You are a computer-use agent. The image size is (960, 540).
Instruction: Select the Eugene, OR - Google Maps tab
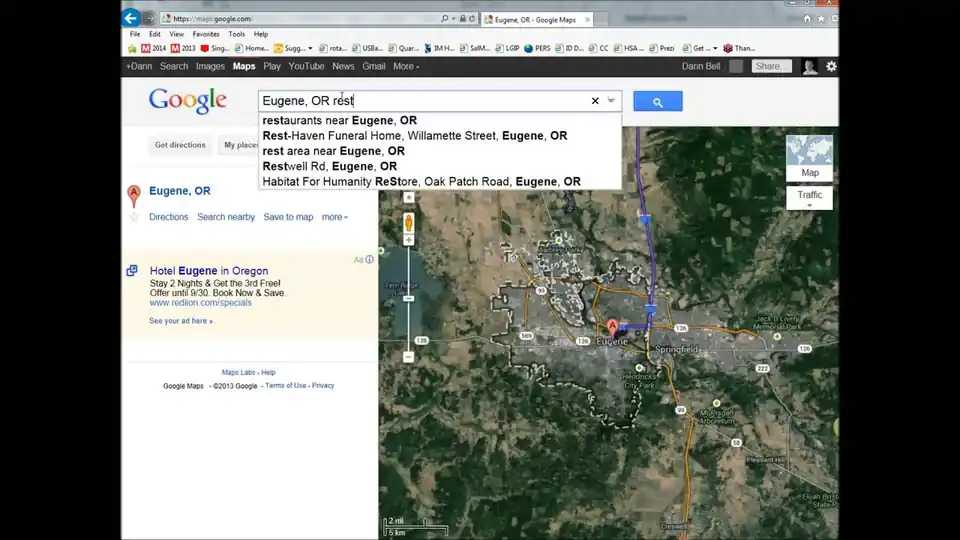pos(536,20)
